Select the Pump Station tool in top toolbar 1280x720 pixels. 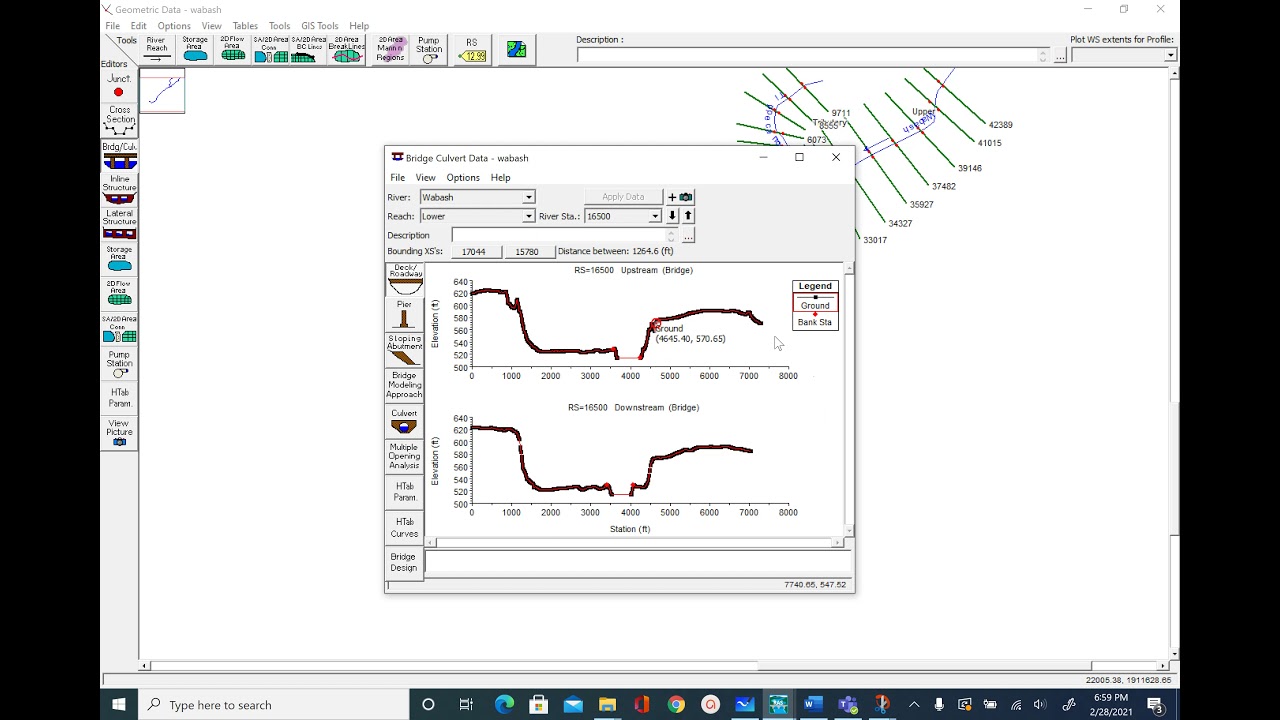click(429, 49)
